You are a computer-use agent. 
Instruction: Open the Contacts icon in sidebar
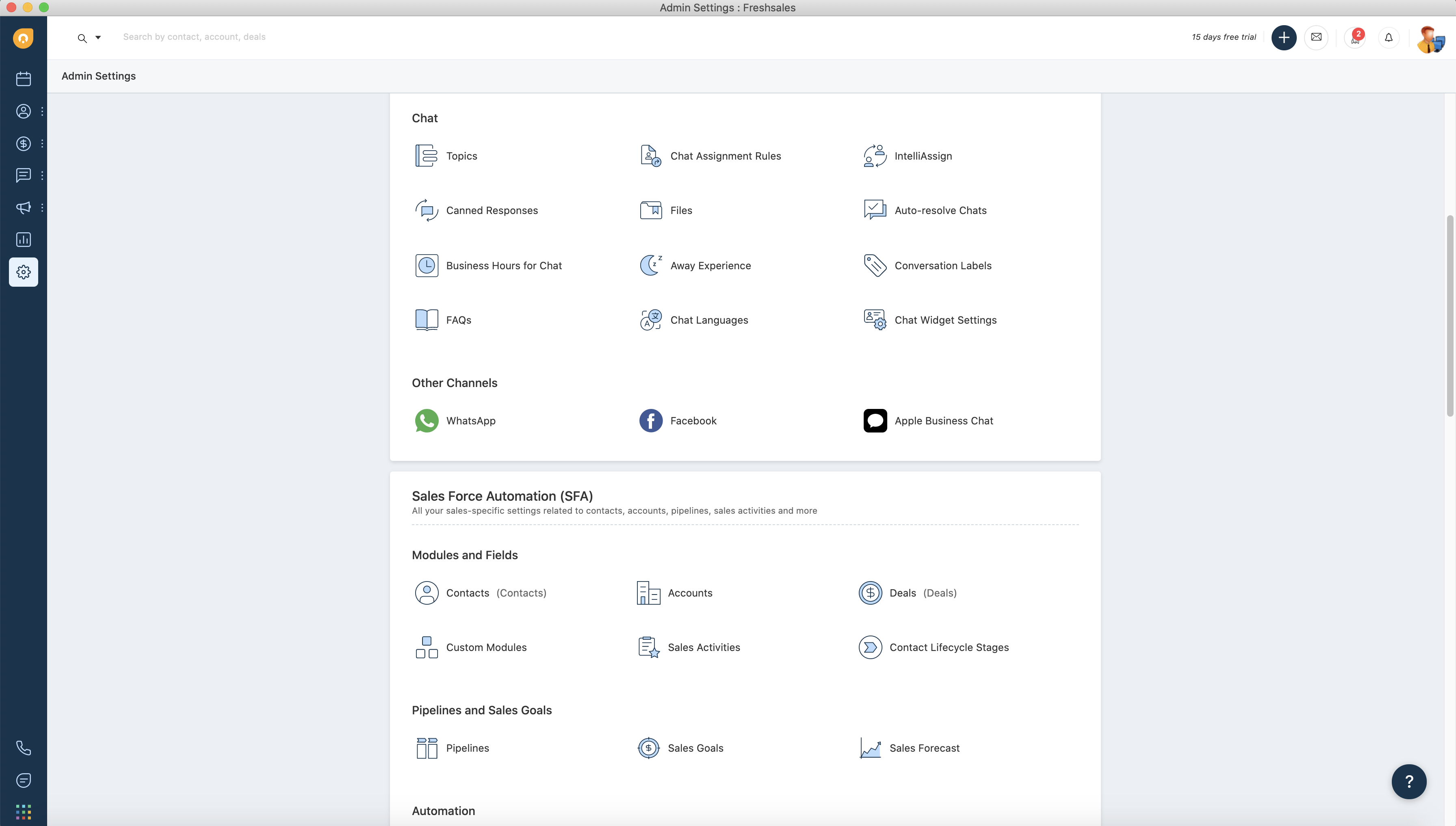click(23, 111)
